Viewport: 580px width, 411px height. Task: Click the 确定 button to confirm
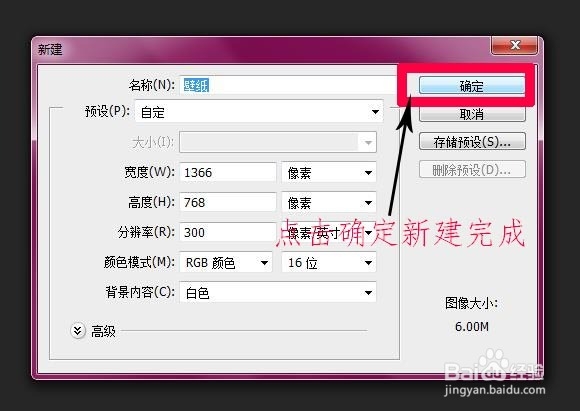tap(472, 85)
